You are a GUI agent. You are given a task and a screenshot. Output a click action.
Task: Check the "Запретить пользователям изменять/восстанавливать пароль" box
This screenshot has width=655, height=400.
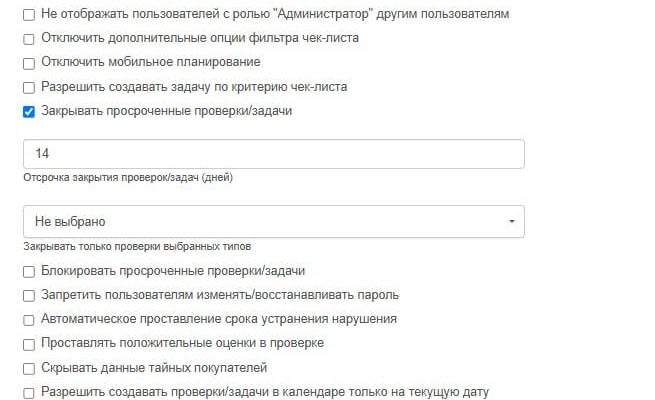[29, 295]
